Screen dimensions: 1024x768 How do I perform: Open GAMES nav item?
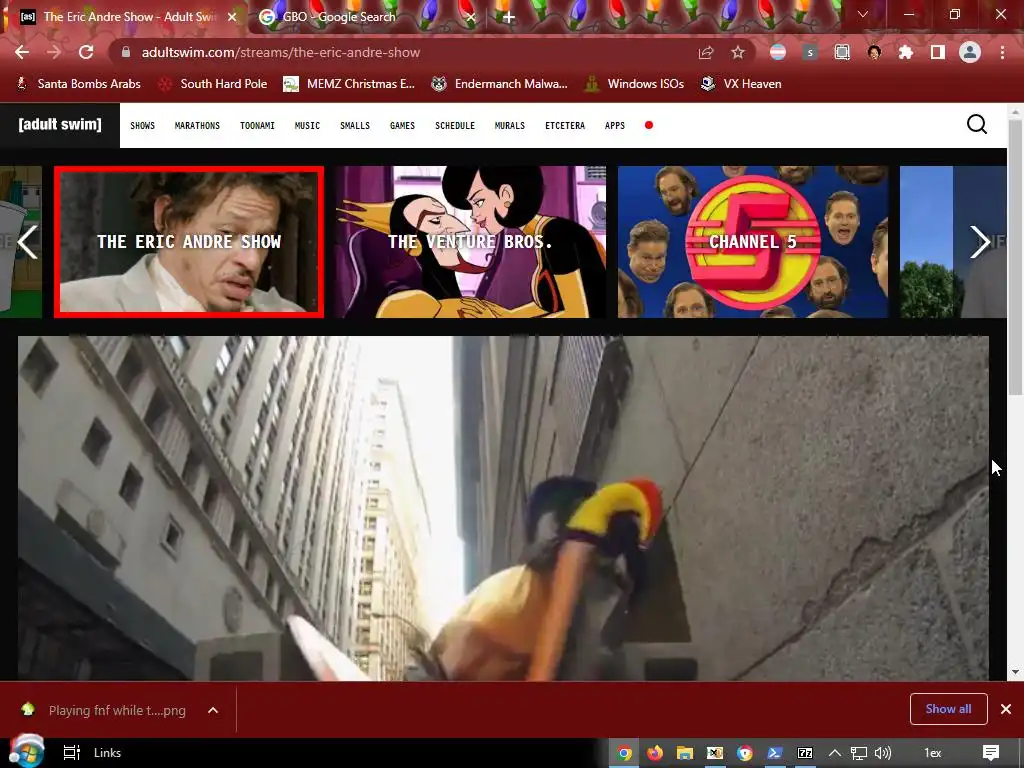tap(402, 125)
